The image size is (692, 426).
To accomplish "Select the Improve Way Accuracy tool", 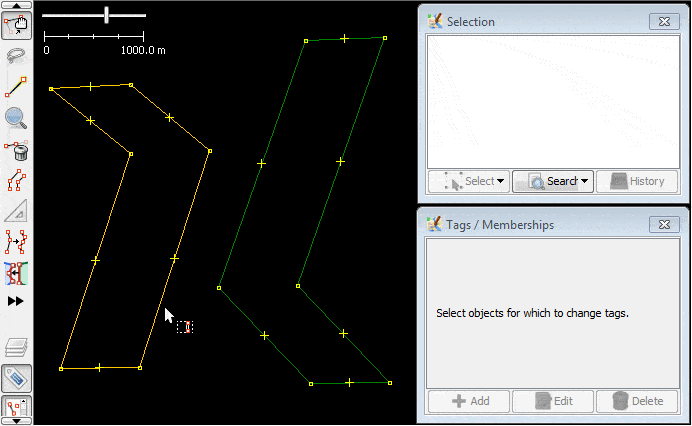I will pyautogui.click(x=16, y=241).
